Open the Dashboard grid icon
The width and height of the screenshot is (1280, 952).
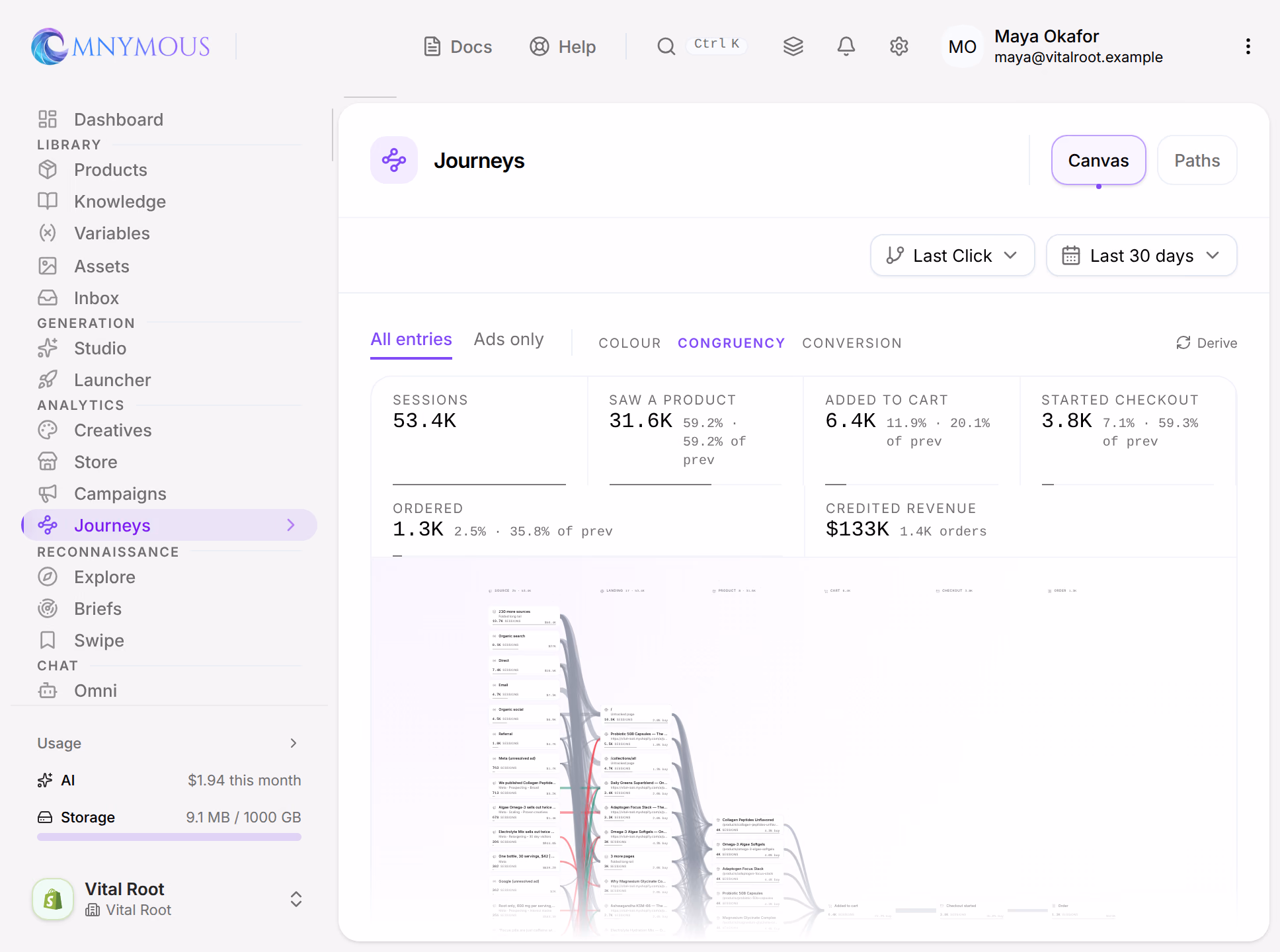pos(48,119)
